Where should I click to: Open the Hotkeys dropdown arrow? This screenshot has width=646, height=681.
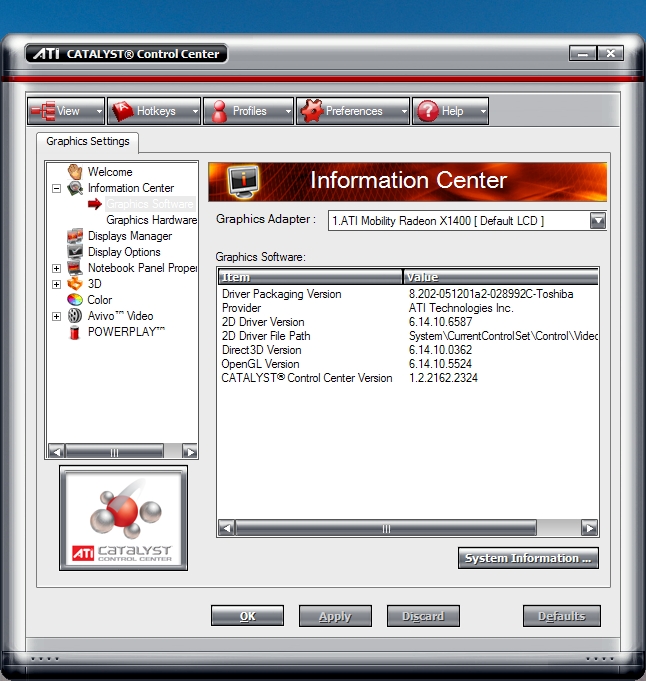click(x=195, y=112)
